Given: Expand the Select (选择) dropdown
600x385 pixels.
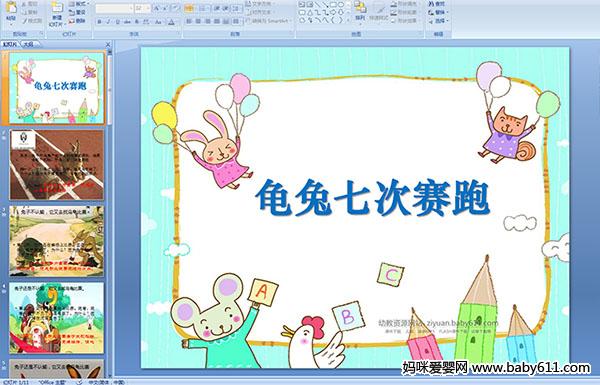Looking at the screenshot, I should coord(439,21).
